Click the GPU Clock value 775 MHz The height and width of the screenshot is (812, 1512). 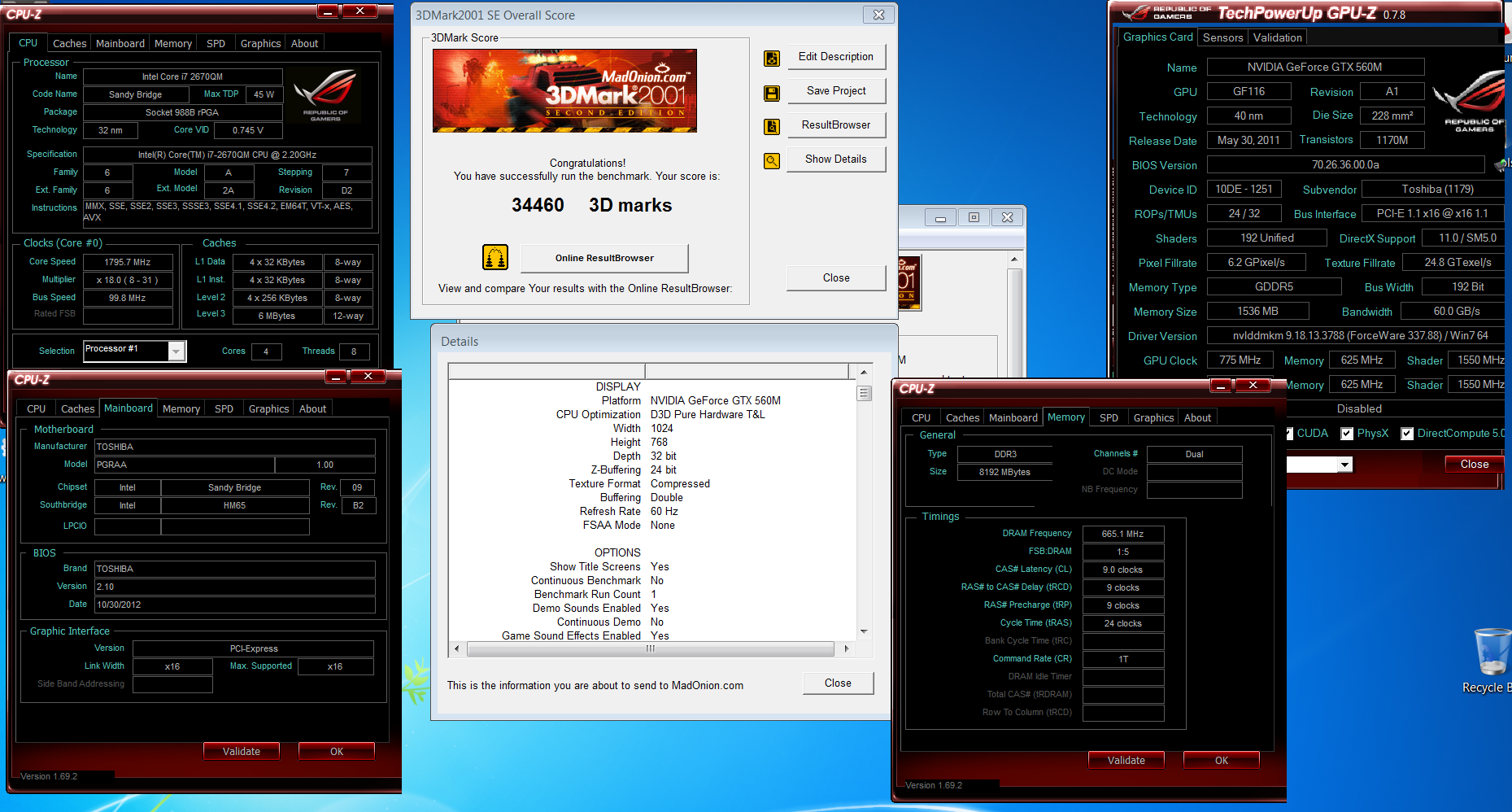pos(1240,360)
